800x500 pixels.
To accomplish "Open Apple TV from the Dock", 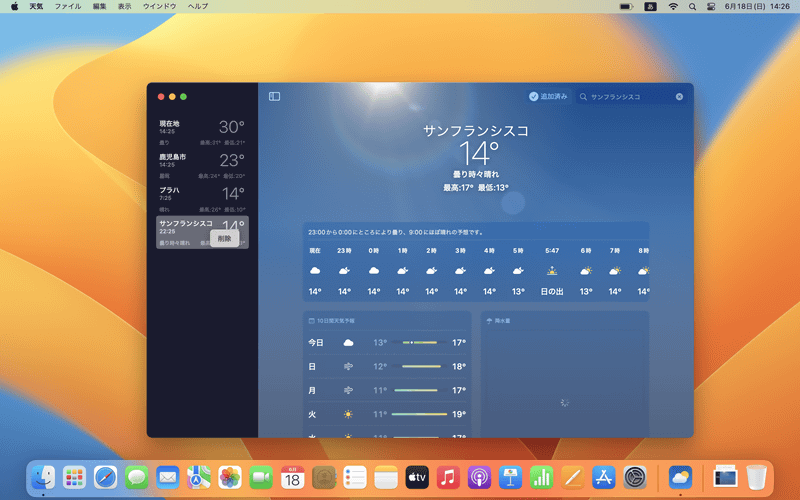I will pos(417,478).
